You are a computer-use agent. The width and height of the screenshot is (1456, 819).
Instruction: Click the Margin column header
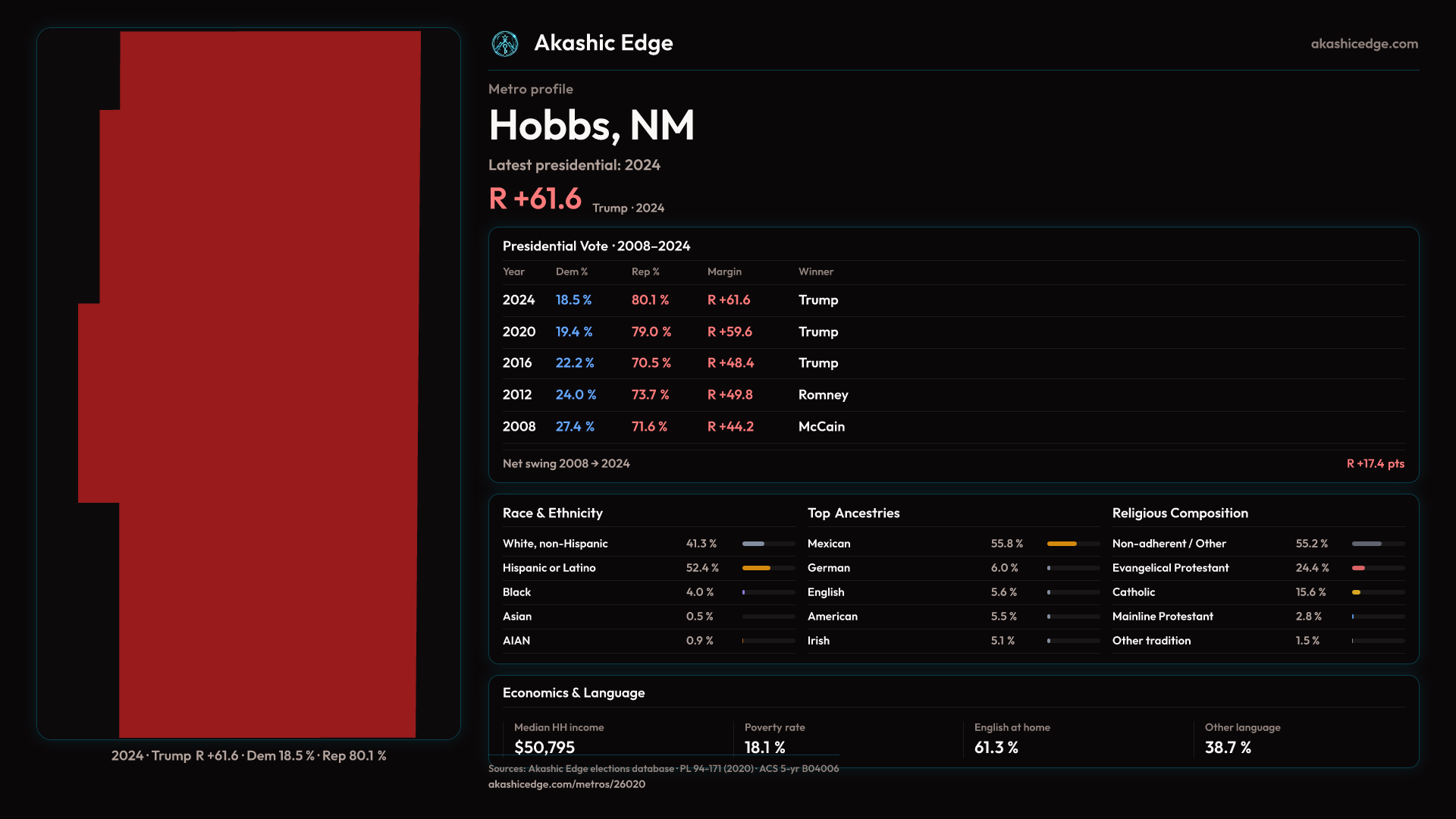(724, 271)
